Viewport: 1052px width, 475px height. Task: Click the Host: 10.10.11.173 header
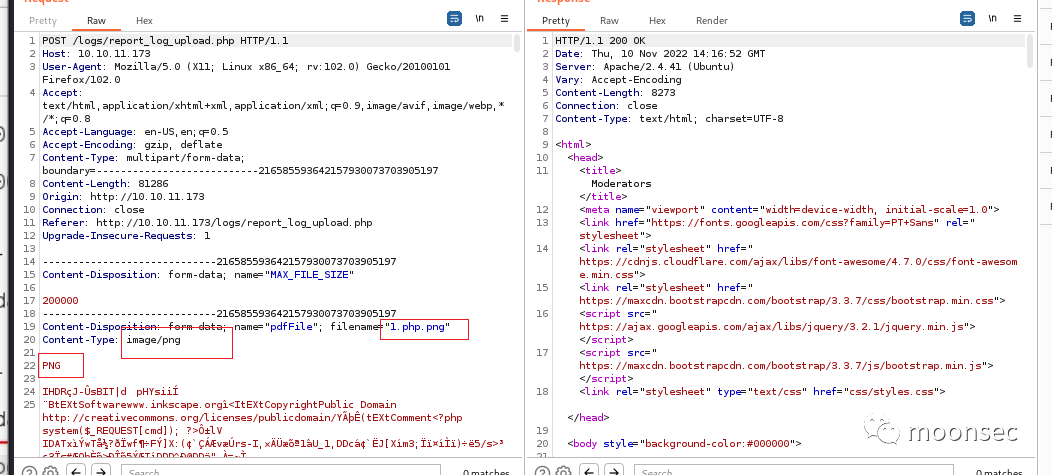click(96, 54)
